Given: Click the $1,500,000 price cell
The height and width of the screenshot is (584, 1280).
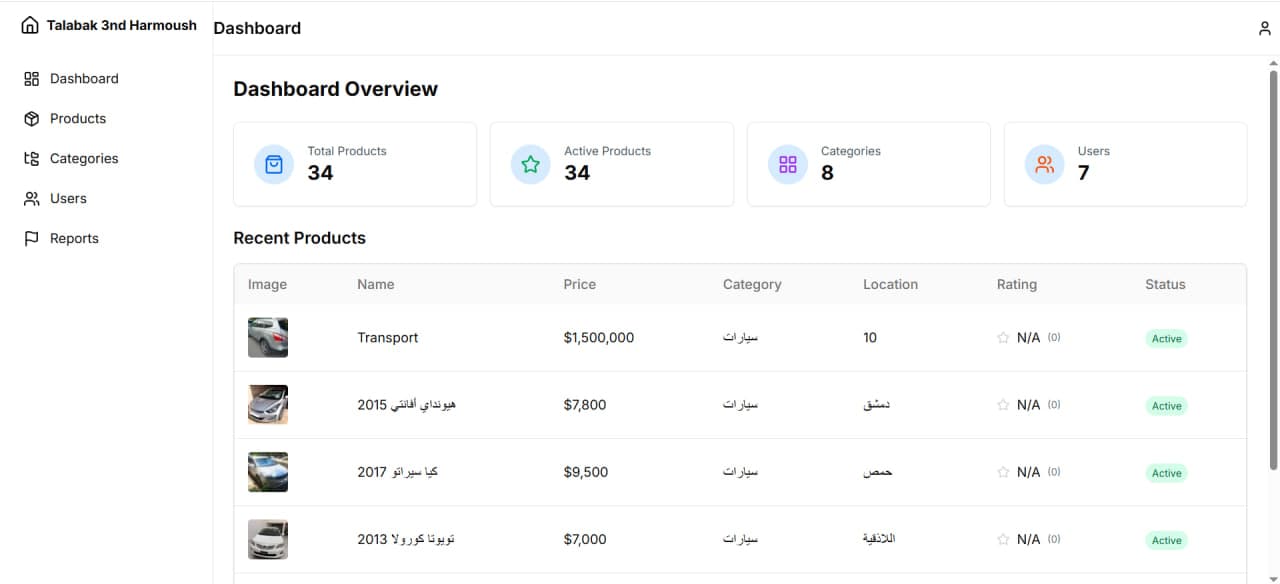Looking at the screenshot, I should tap(599, 338).
